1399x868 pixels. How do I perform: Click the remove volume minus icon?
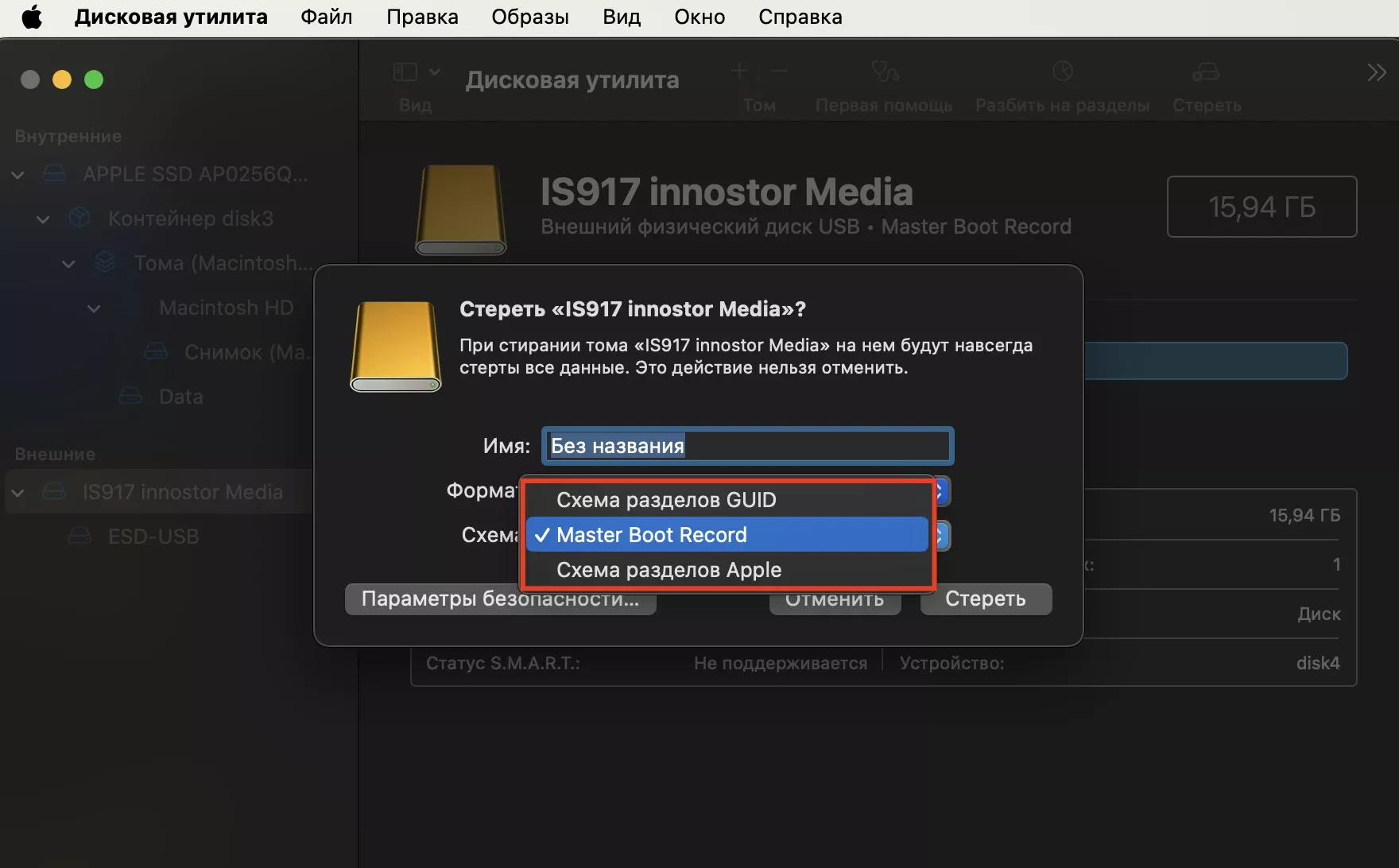click(x=780, y=72)
